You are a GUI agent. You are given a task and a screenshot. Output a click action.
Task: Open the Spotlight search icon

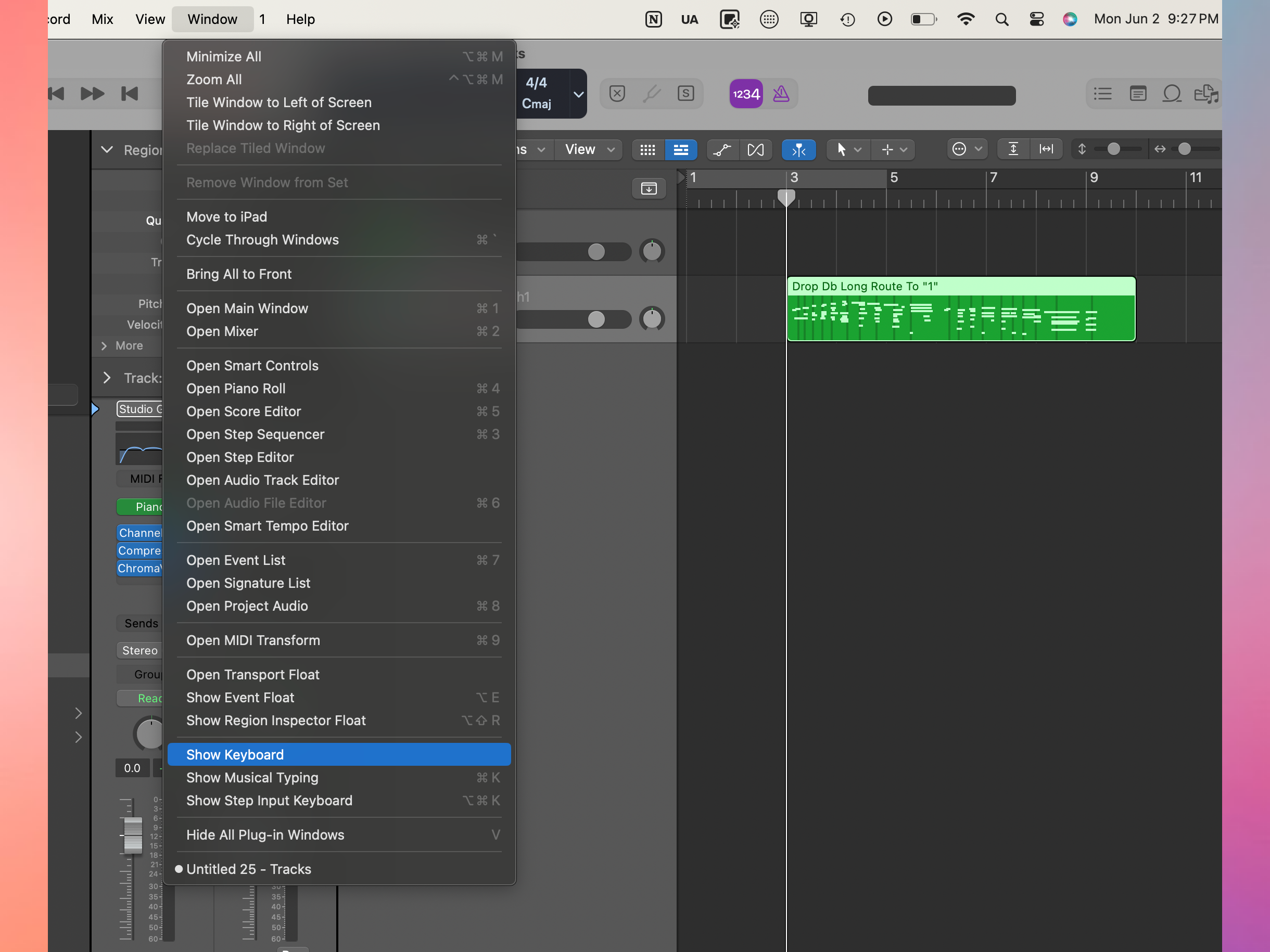point(1001,20)
